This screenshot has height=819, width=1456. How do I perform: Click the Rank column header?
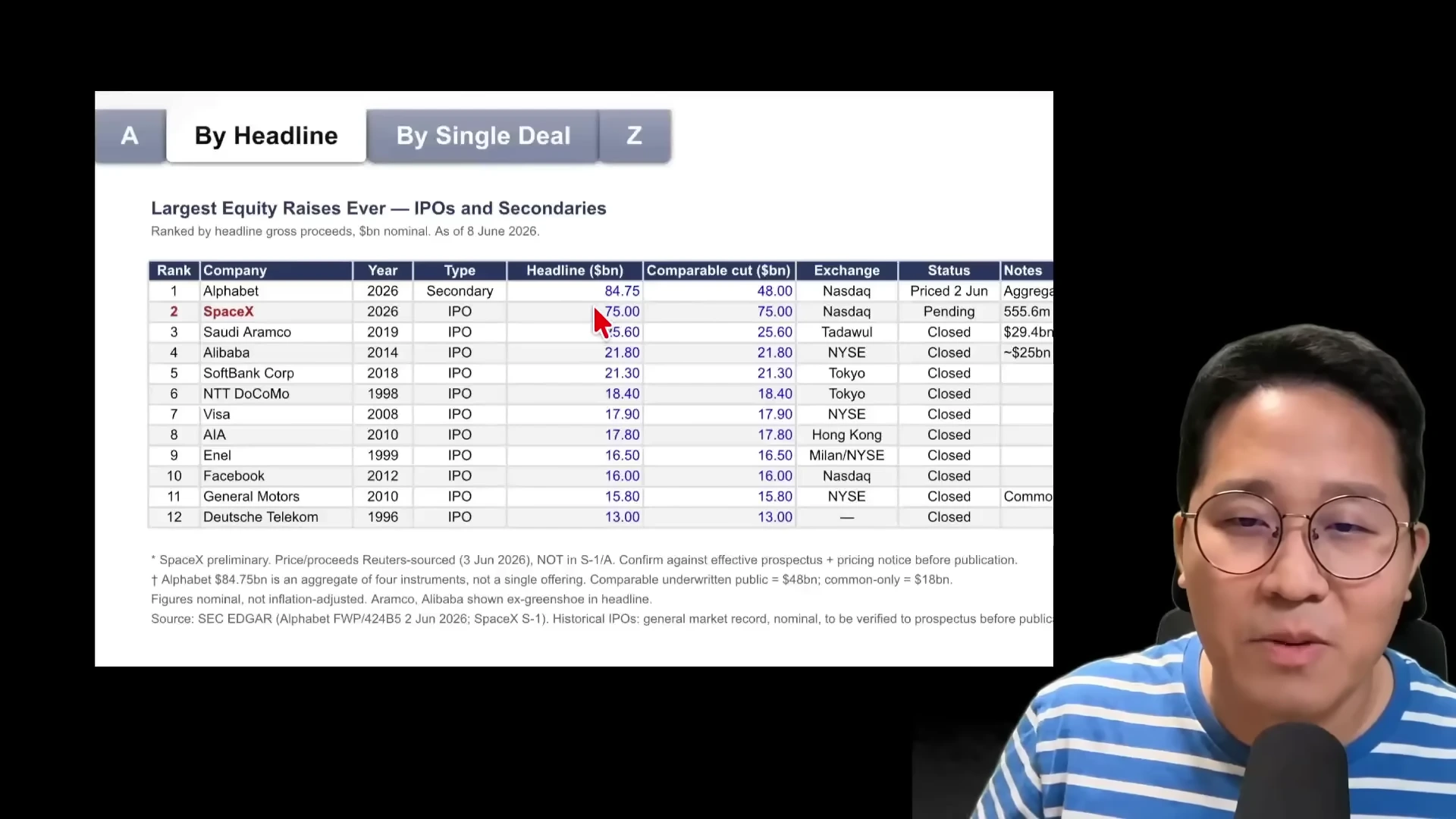coord(174,271)
